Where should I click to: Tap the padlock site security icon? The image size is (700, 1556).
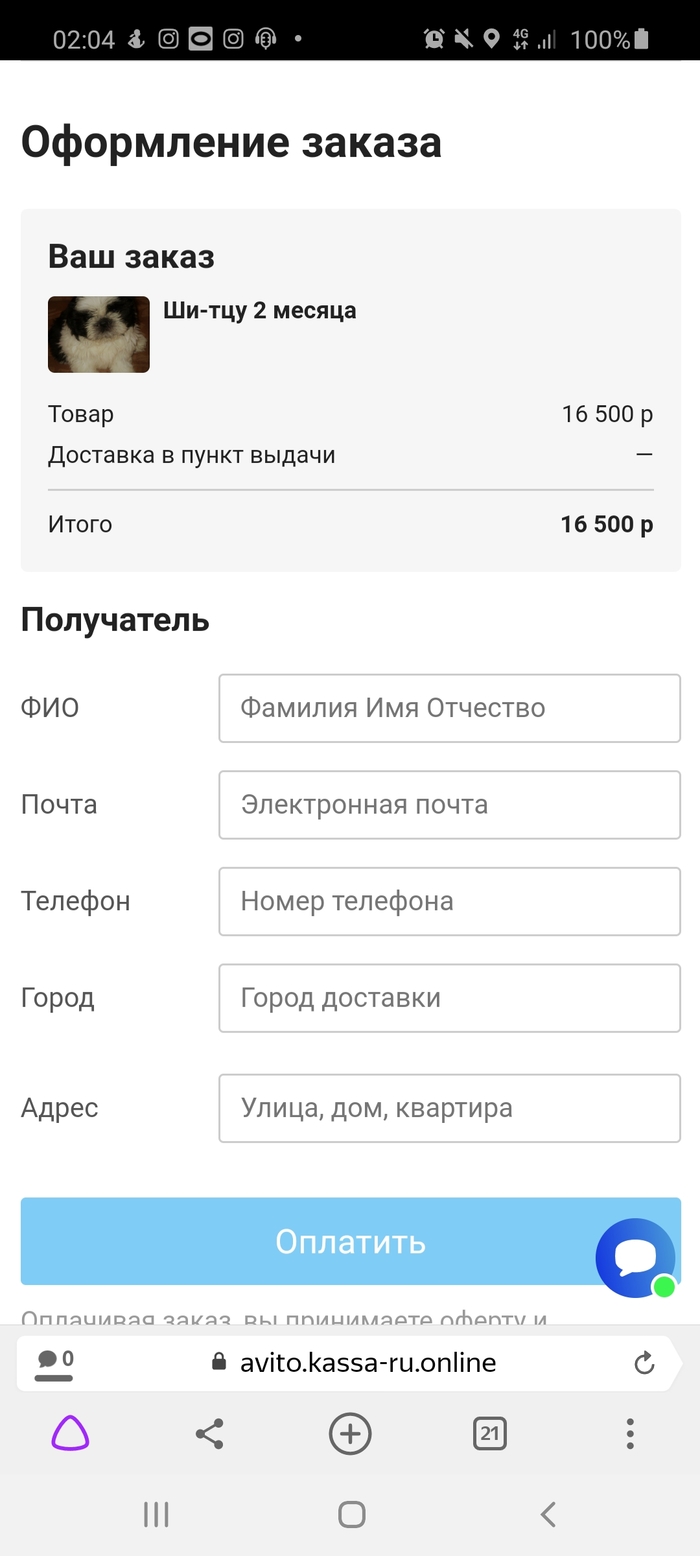pos(219,1362)
